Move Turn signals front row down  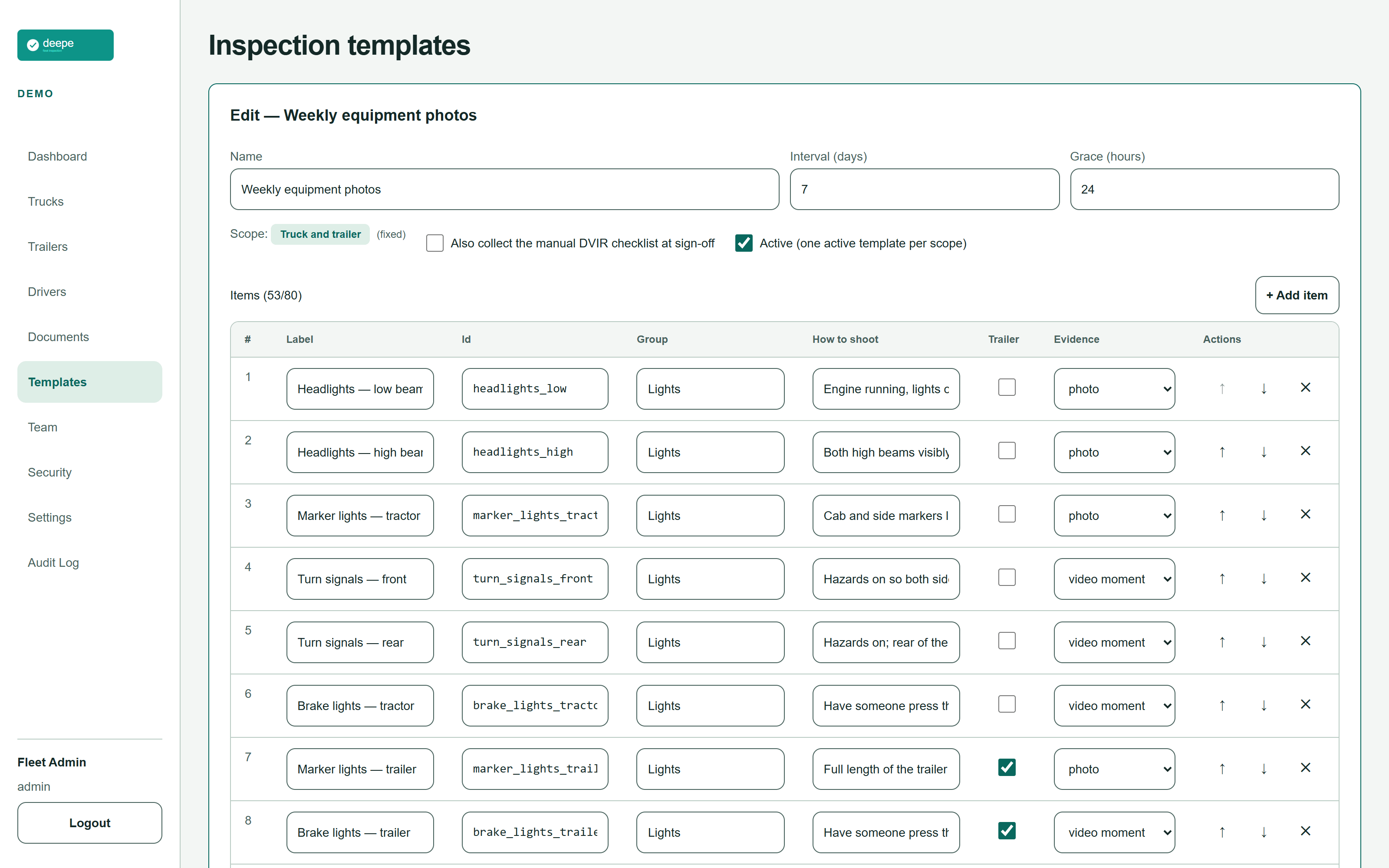[1264, 579]
